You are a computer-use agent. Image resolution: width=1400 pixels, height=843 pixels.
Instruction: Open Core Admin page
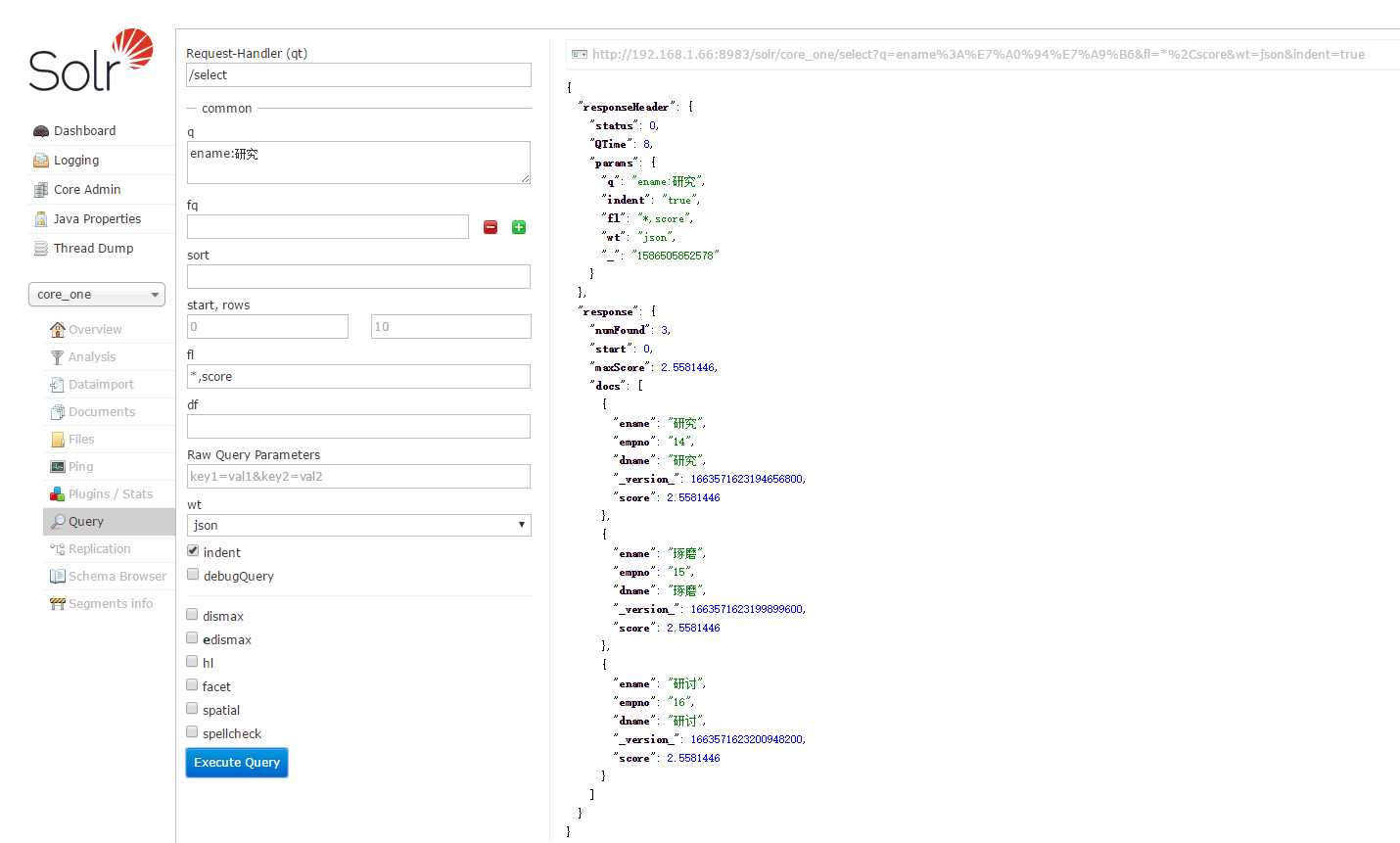tap(87, 190)
